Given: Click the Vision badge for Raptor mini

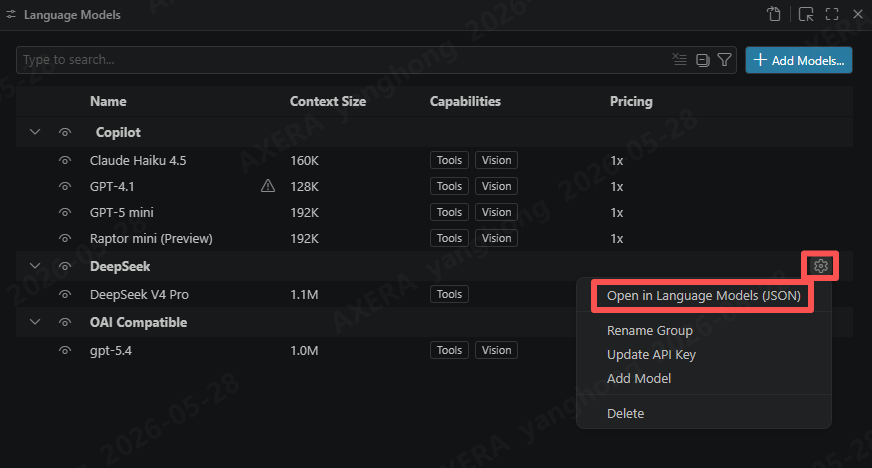Looking at the screenshot, I should click(x=496, y=238).
